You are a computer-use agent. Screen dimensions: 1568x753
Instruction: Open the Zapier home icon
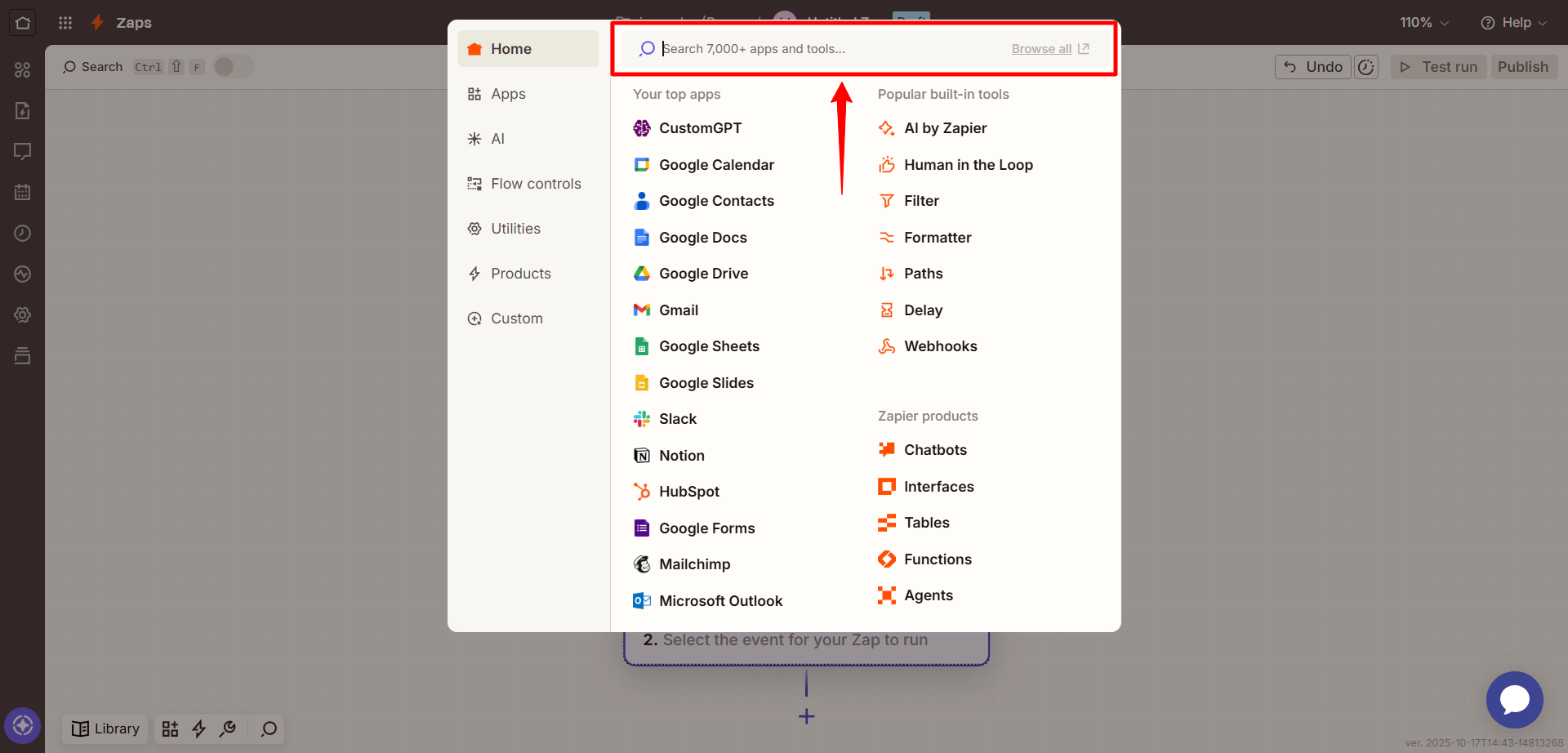(x=23, y=23)
